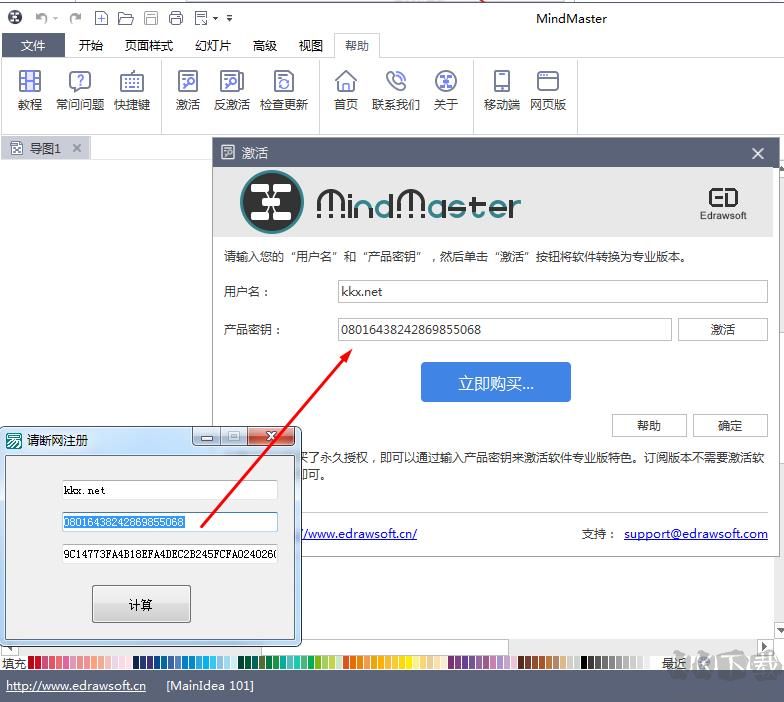The height and width of the screenshot is (702, 784).
Task: Click the open folder icon
Action: pyautogui.click(x=126, y=18)
